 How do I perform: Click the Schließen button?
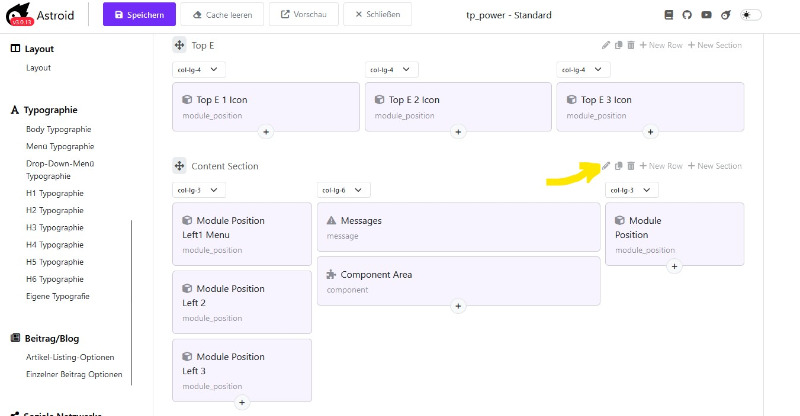(x=378, y=14)
